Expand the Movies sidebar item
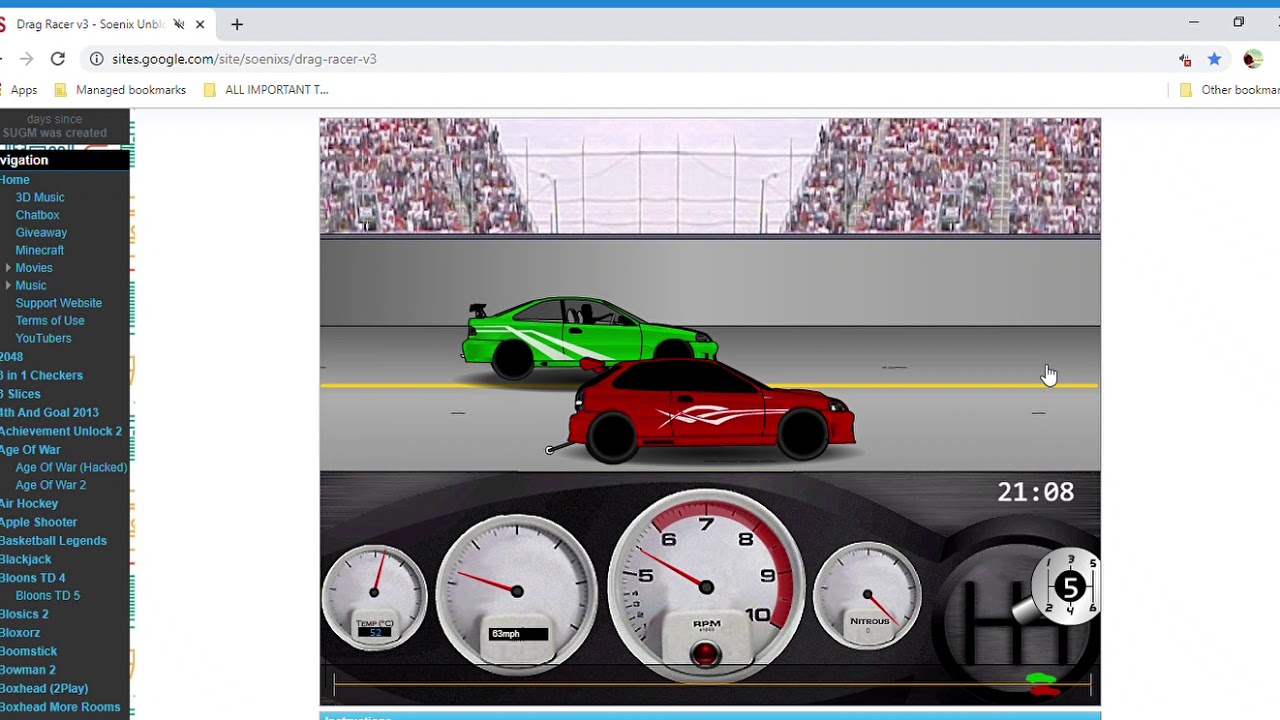The image size is (1280, 720). coord(8,268)
